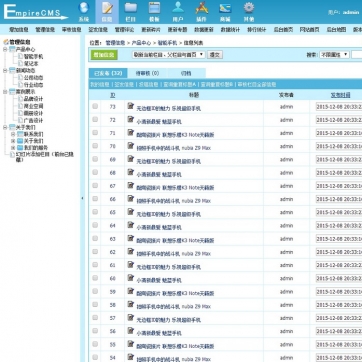This screenshot has height=362, width=362.
Task: Open the 数据更新 submenu item
Action: click(204, 29)
